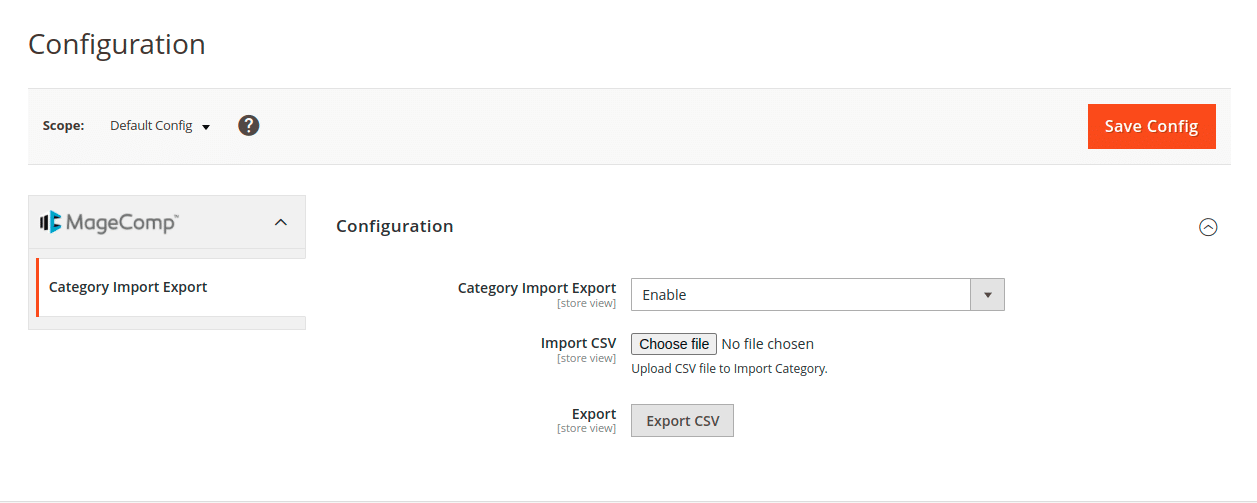Click the "No file chosen" text
This screenshot has width=1257, height=503.
[x=767, y=344]
